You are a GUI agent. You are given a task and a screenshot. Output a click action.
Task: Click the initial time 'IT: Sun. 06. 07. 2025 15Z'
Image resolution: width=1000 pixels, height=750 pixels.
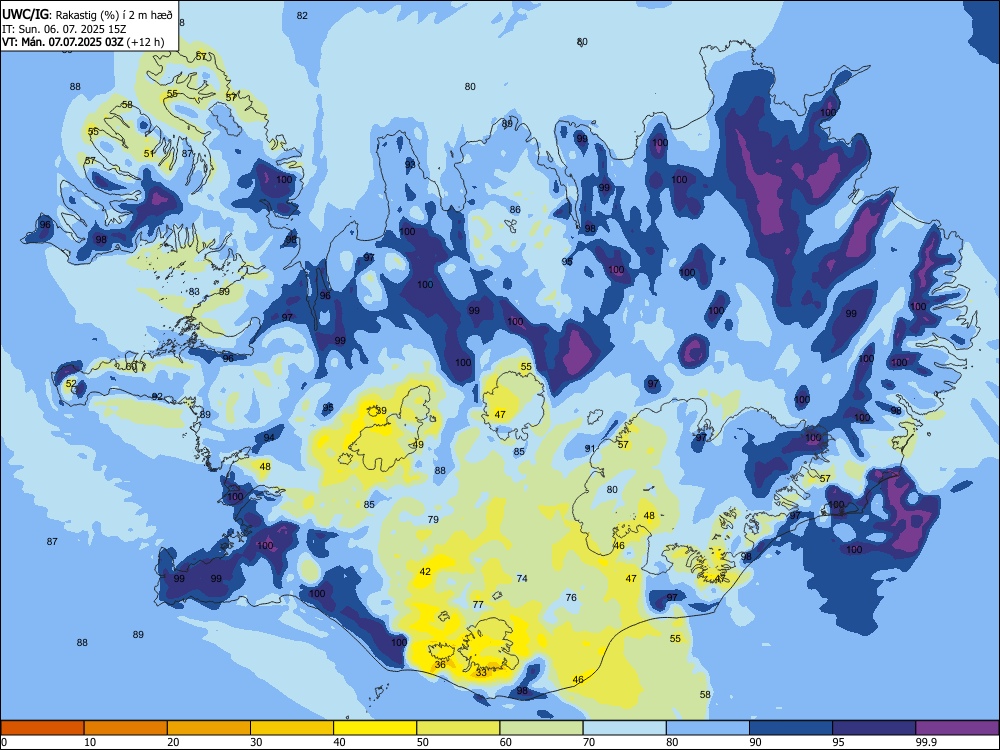click(x=64, y=29)
